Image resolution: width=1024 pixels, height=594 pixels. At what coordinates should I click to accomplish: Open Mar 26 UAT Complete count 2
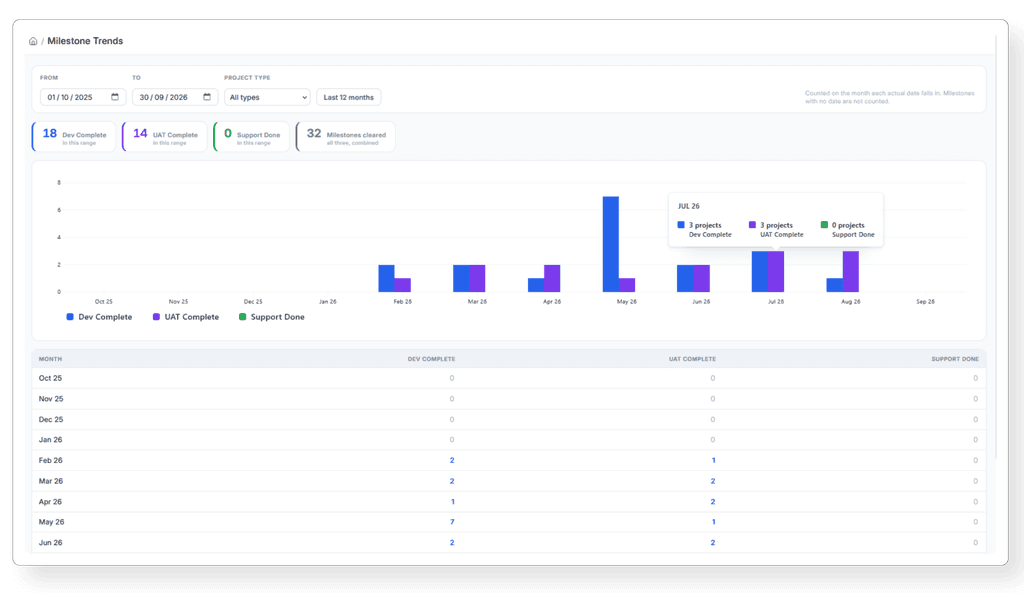click(712, 481)
